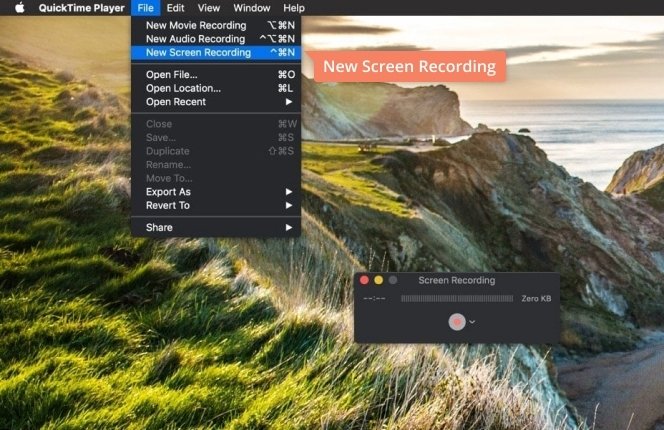Start recording with the red record button

tap(457, 322)
